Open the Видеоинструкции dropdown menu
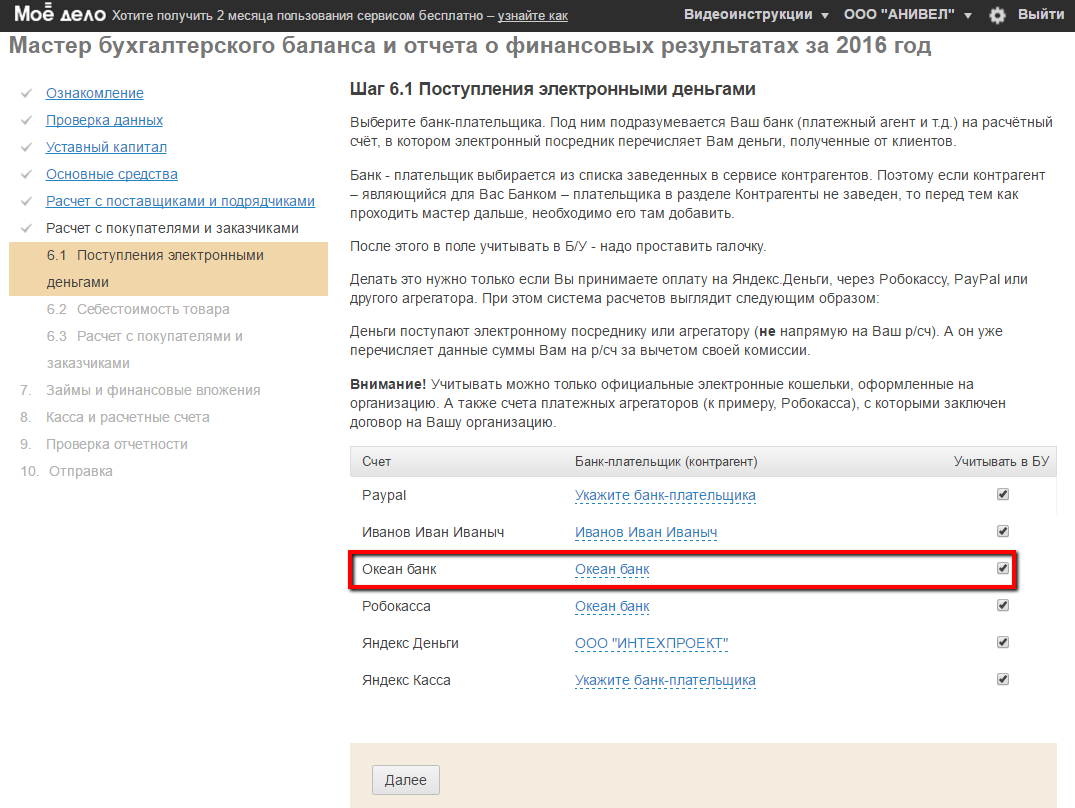The width and height of the screenshot is (1075, 808). coord(756,15)
